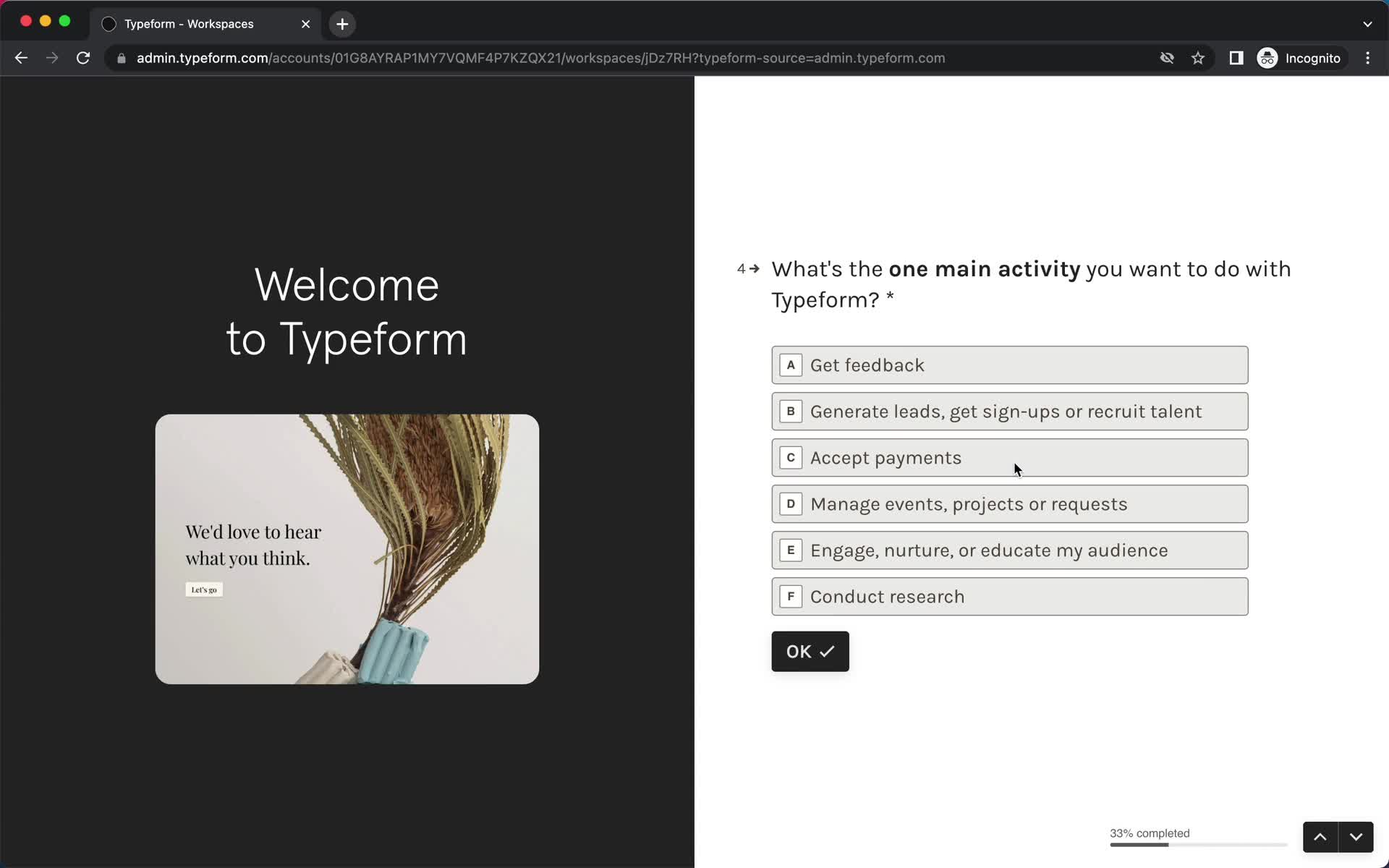
Task: Click the scroll down navigation arrow
Action: click(x=1356, y=836)
